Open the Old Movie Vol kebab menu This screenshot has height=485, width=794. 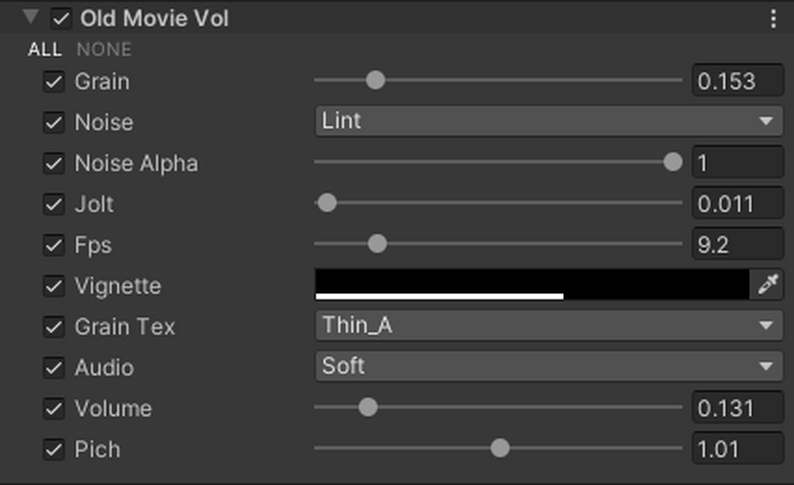(773, 19)
